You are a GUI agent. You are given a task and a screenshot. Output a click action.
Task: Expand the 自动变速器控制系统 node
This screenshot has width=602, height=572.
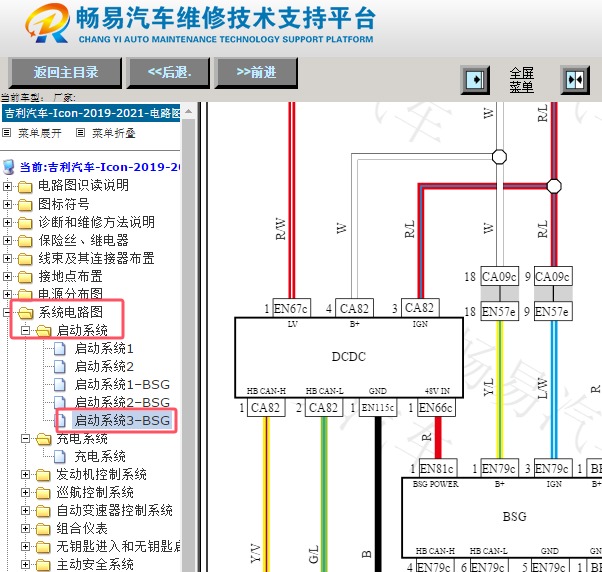point(25,511)
